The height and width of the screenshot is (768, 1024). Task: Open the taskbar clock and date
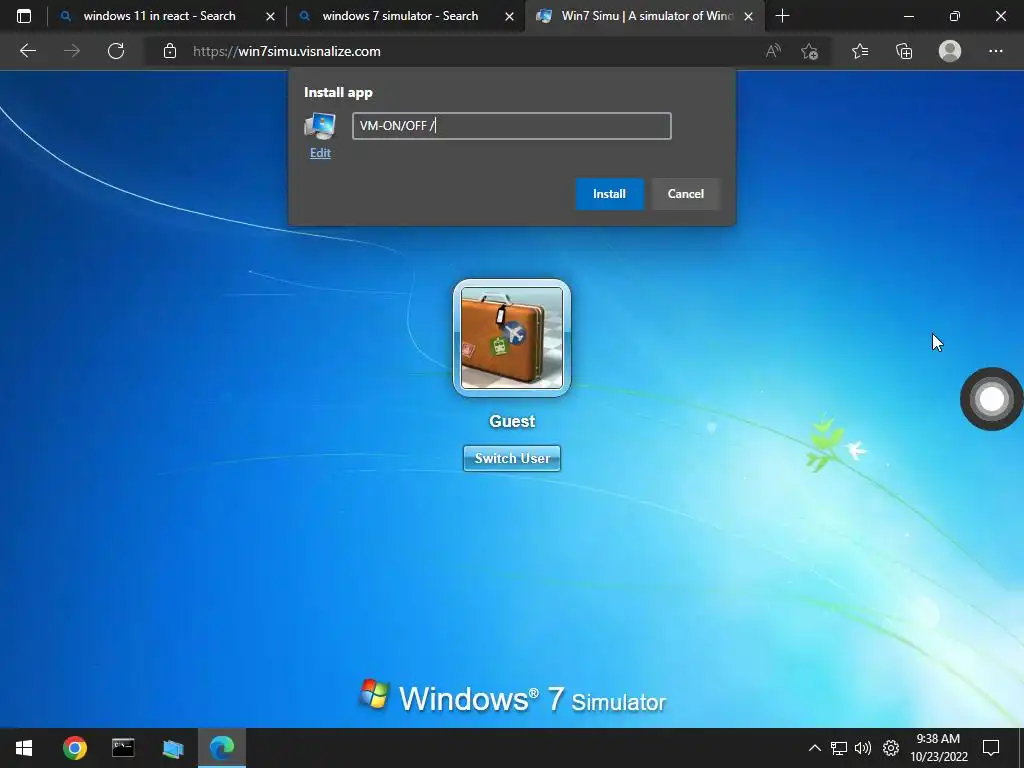click(x=938, y=748)
